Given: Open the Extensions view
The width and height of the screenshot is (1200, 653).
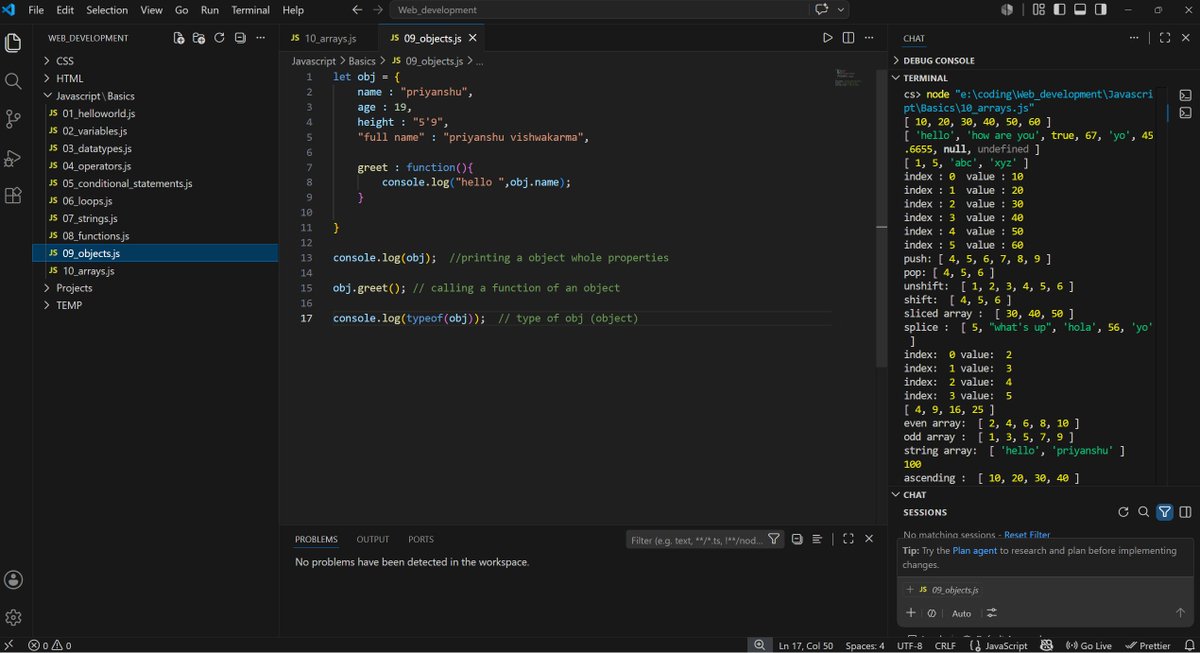Looking at the screenshot, I should click(x=13, y=196).
